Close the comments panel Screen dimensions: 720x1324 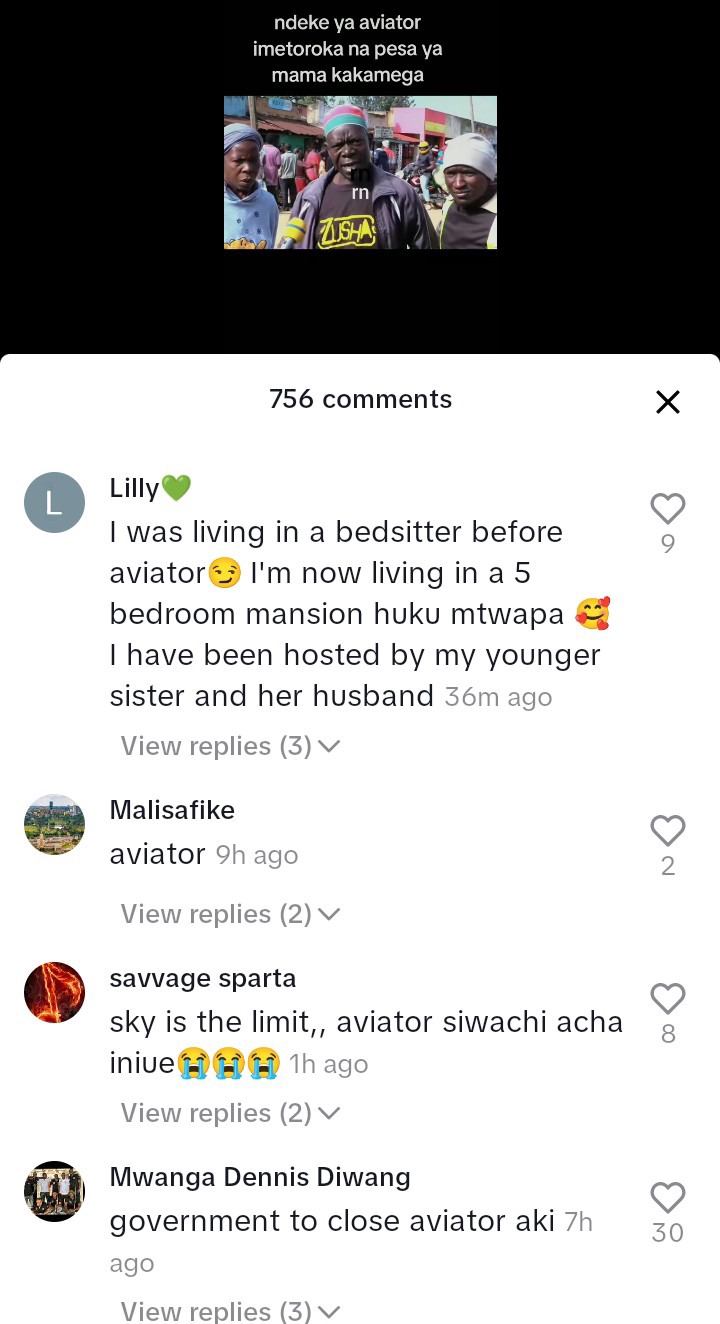click(x=667, y=402)
